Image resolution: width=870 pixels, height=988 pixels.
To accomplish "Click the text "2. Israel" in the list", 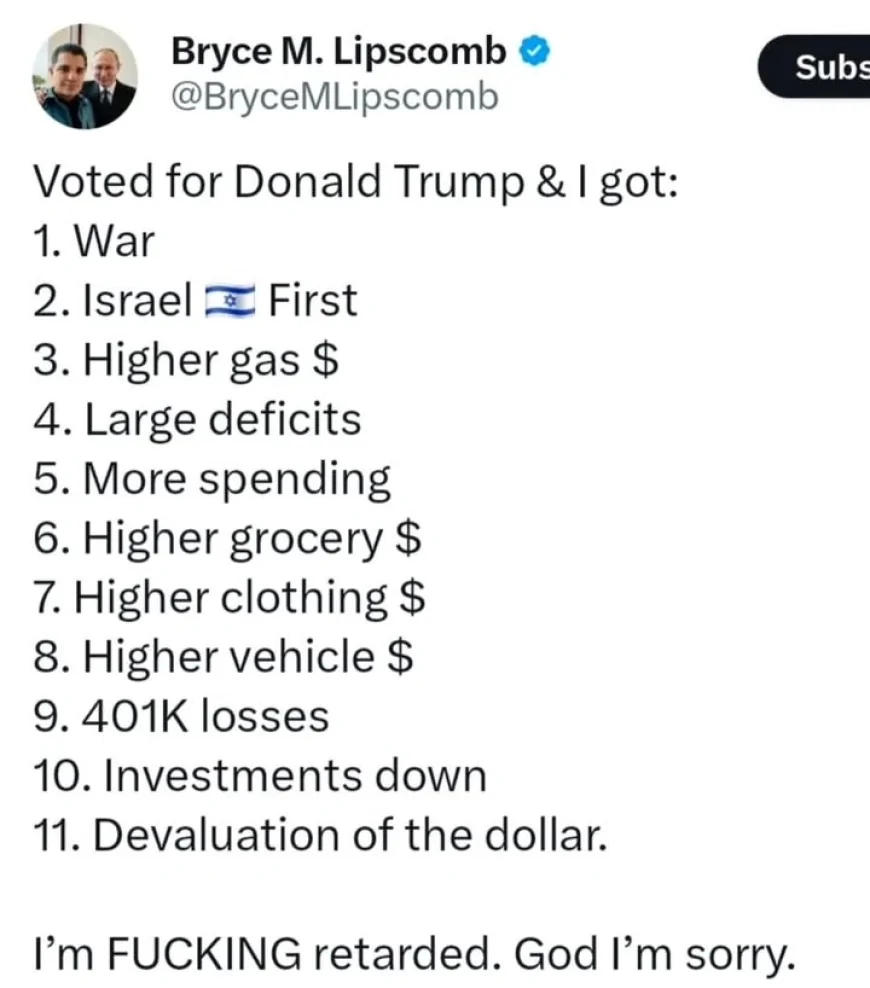I will 112,300.
